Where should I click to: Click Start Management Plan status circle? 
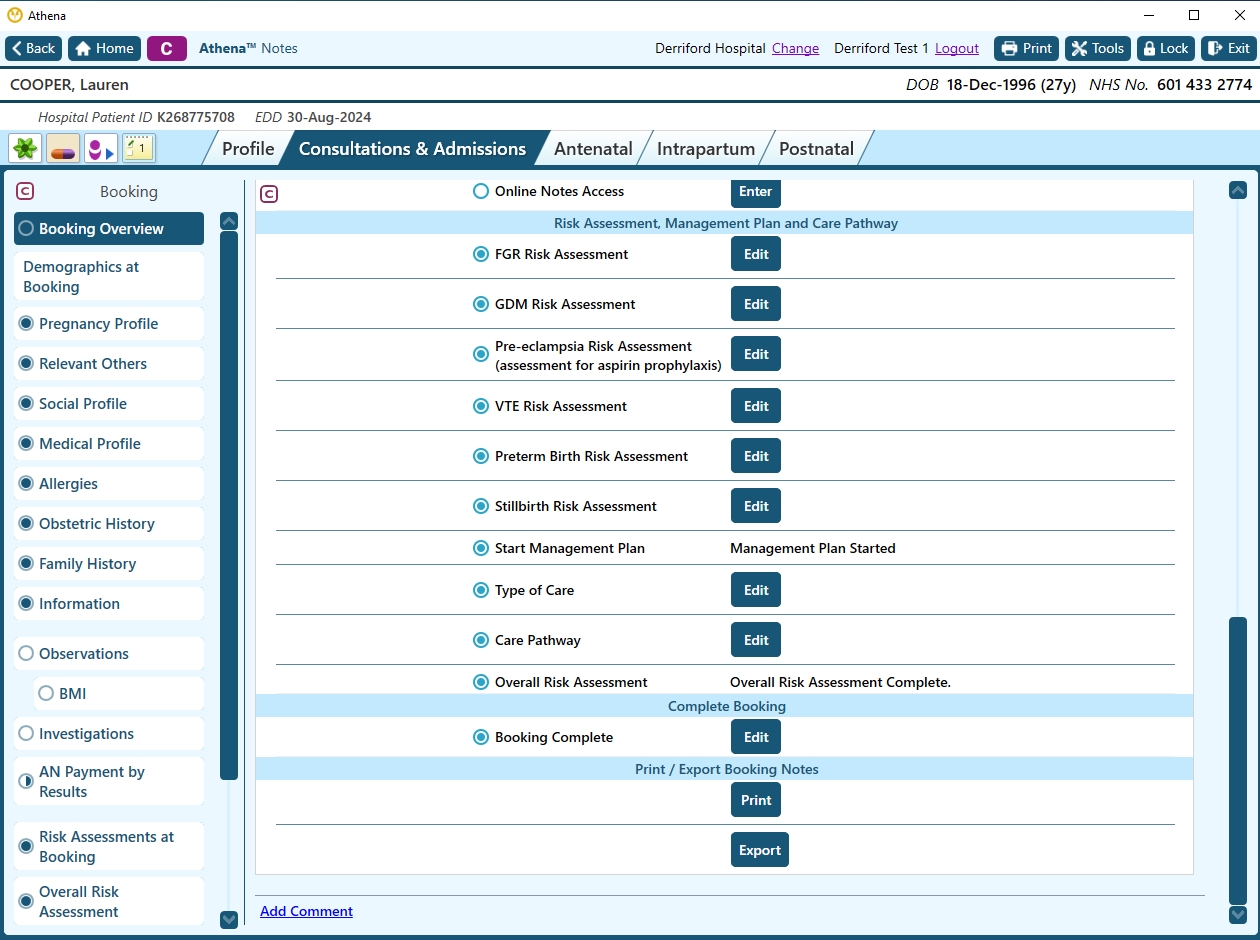[481, 548]
